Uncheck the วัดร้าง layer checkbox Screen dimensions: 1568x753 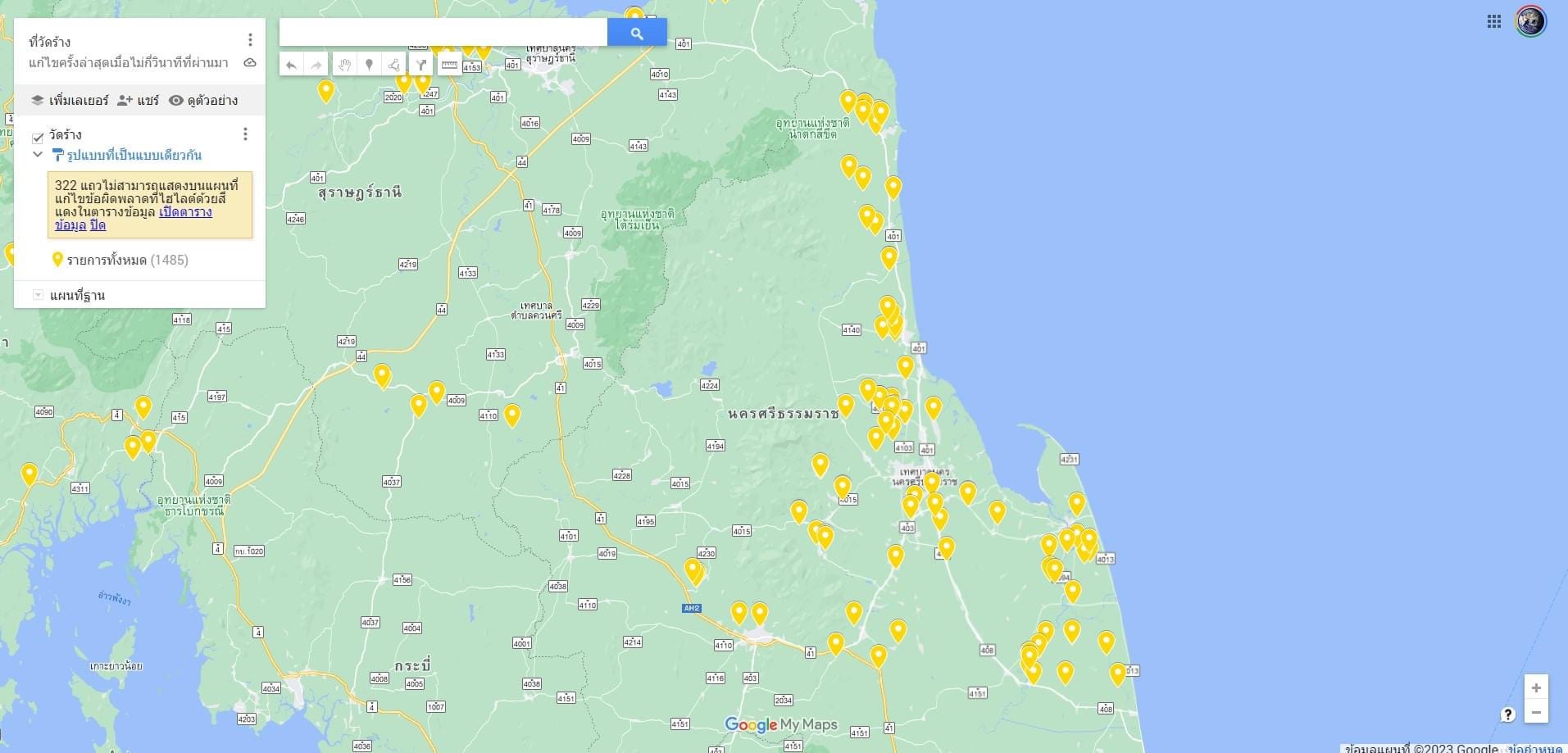click(x=38, y=137)
